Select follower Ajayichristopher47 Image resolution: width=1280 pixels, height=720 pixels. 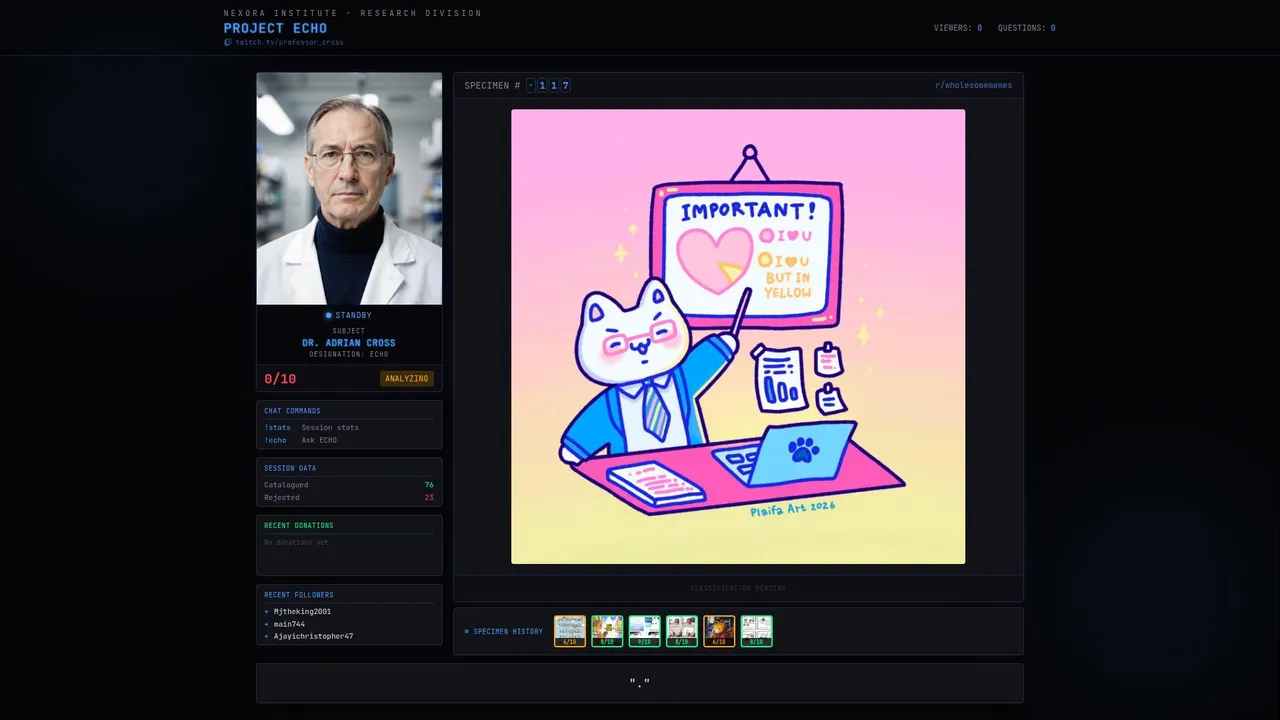click(313, 637)
